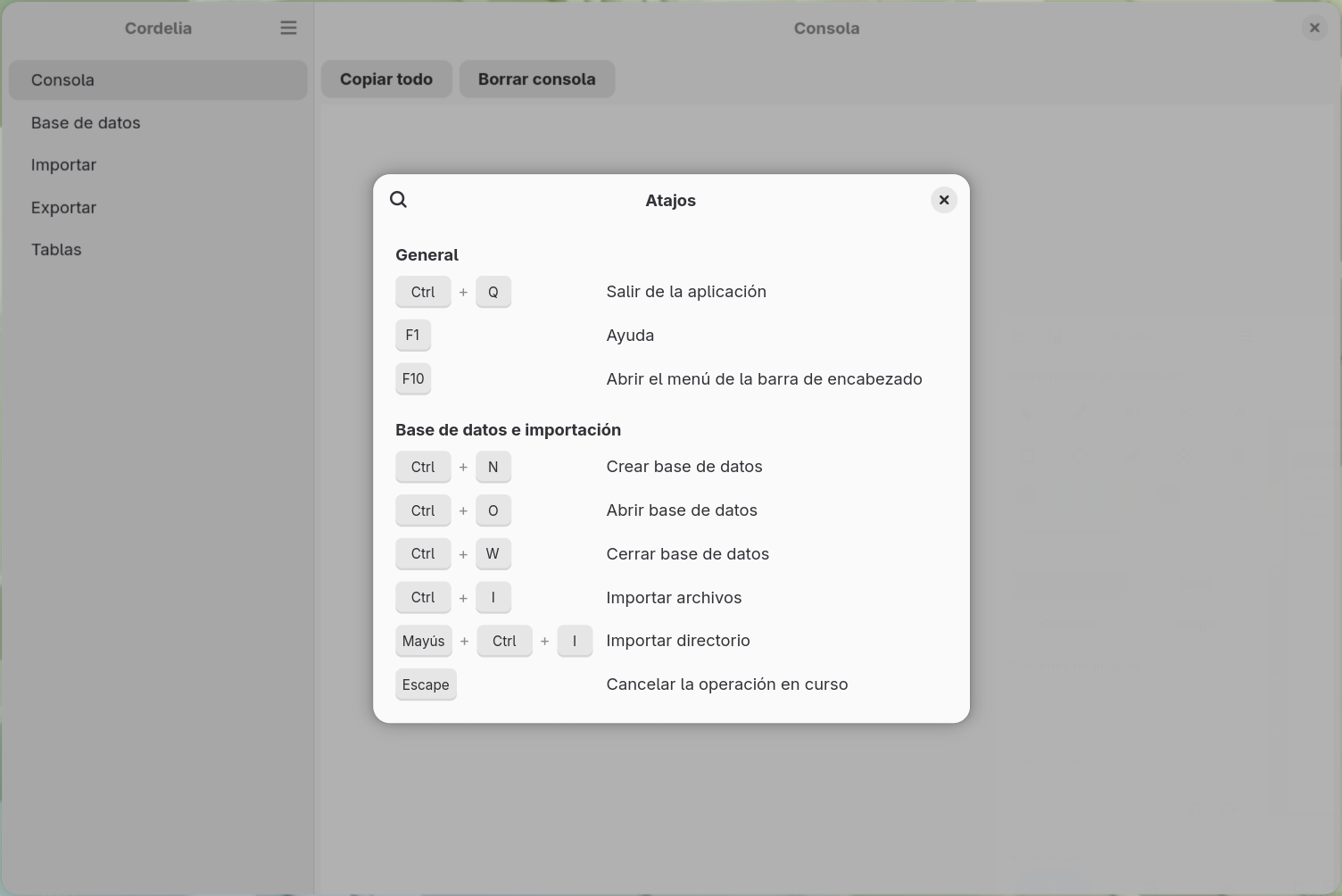Close the Cordelia main window

pyautogui.click(x=1314, y=29)
